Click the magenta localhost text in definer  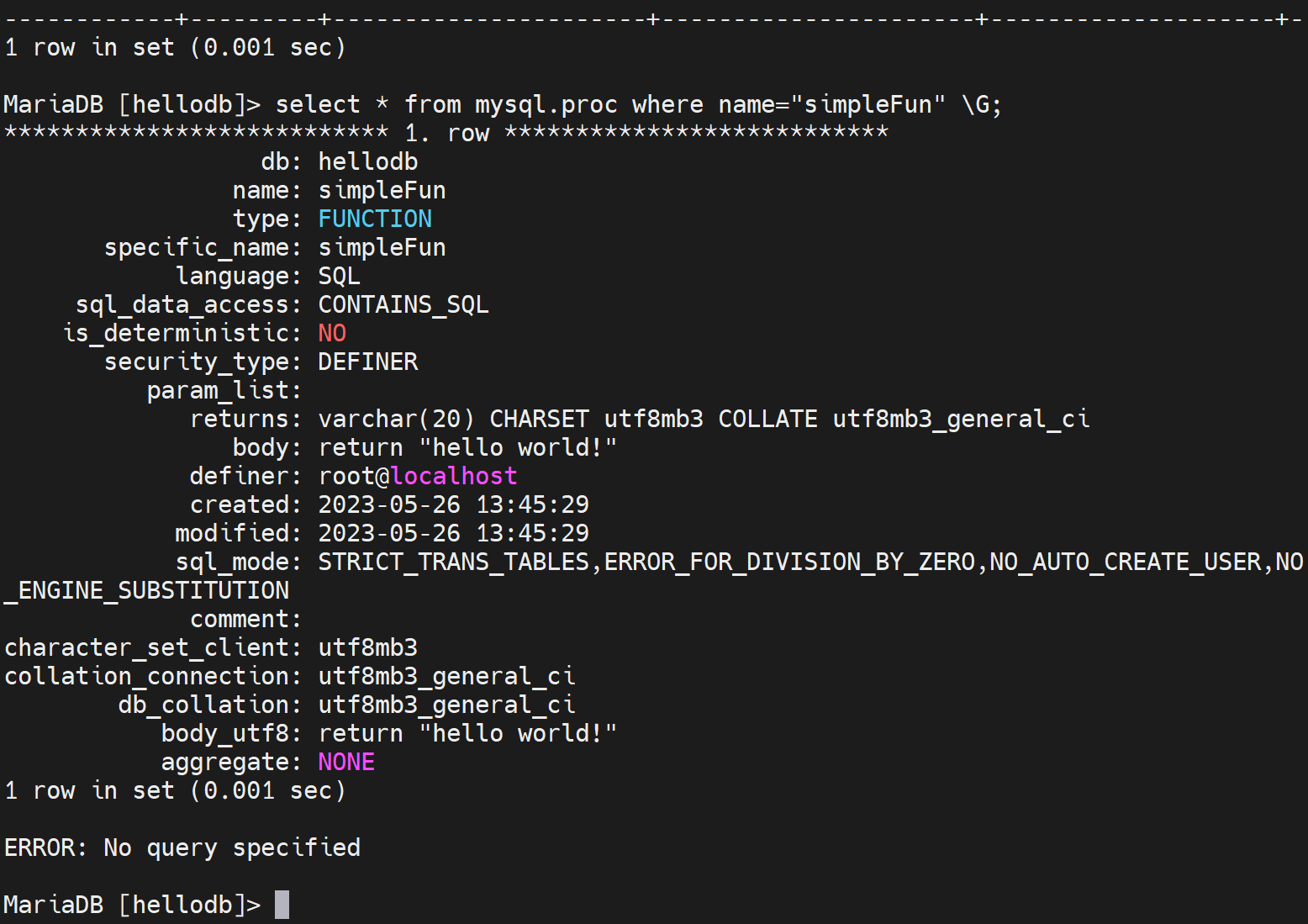click(454, 476)
